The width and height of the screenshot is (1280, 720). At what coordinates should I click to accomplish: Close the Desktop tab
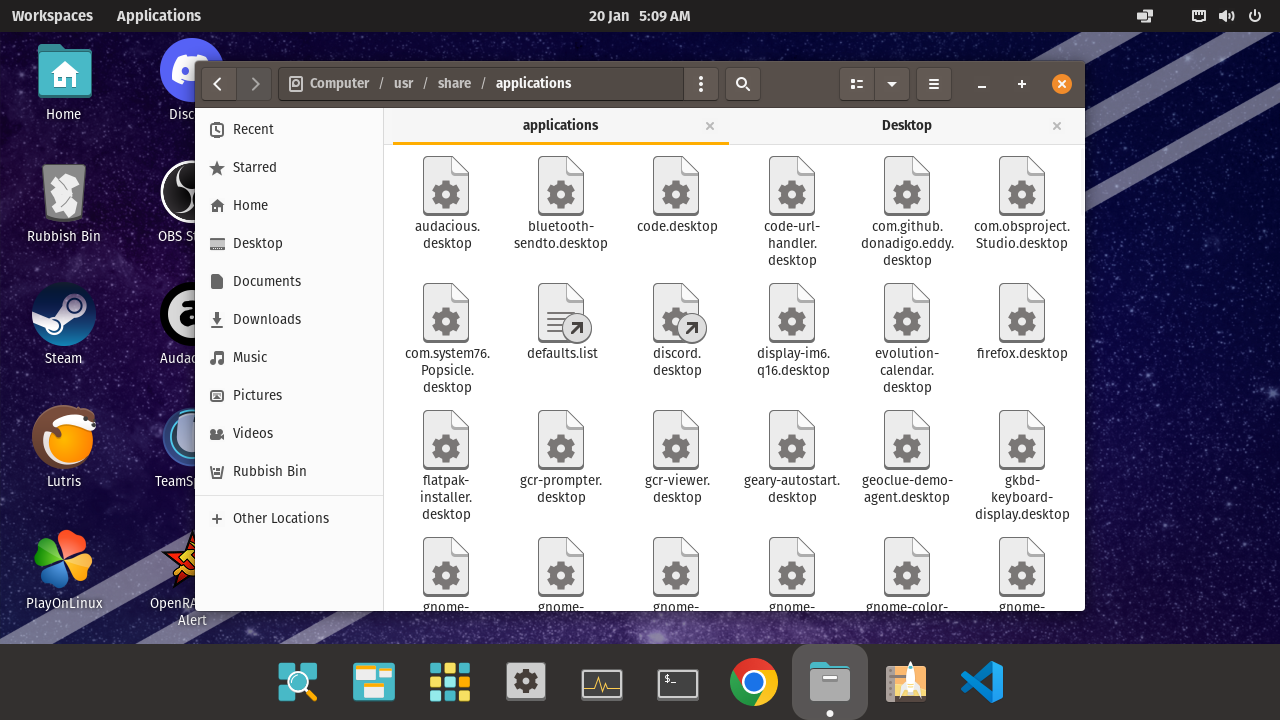tap(1057, 126)
